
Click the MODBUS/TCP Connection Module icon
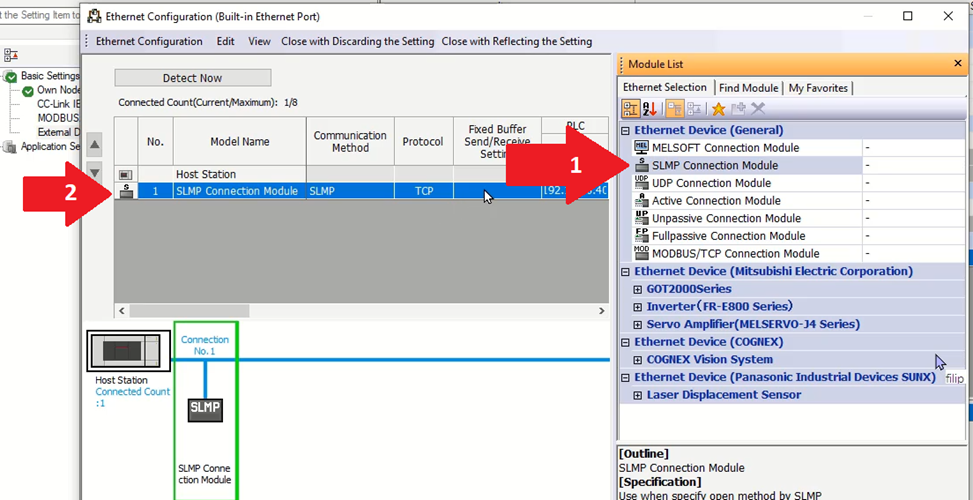641,252
